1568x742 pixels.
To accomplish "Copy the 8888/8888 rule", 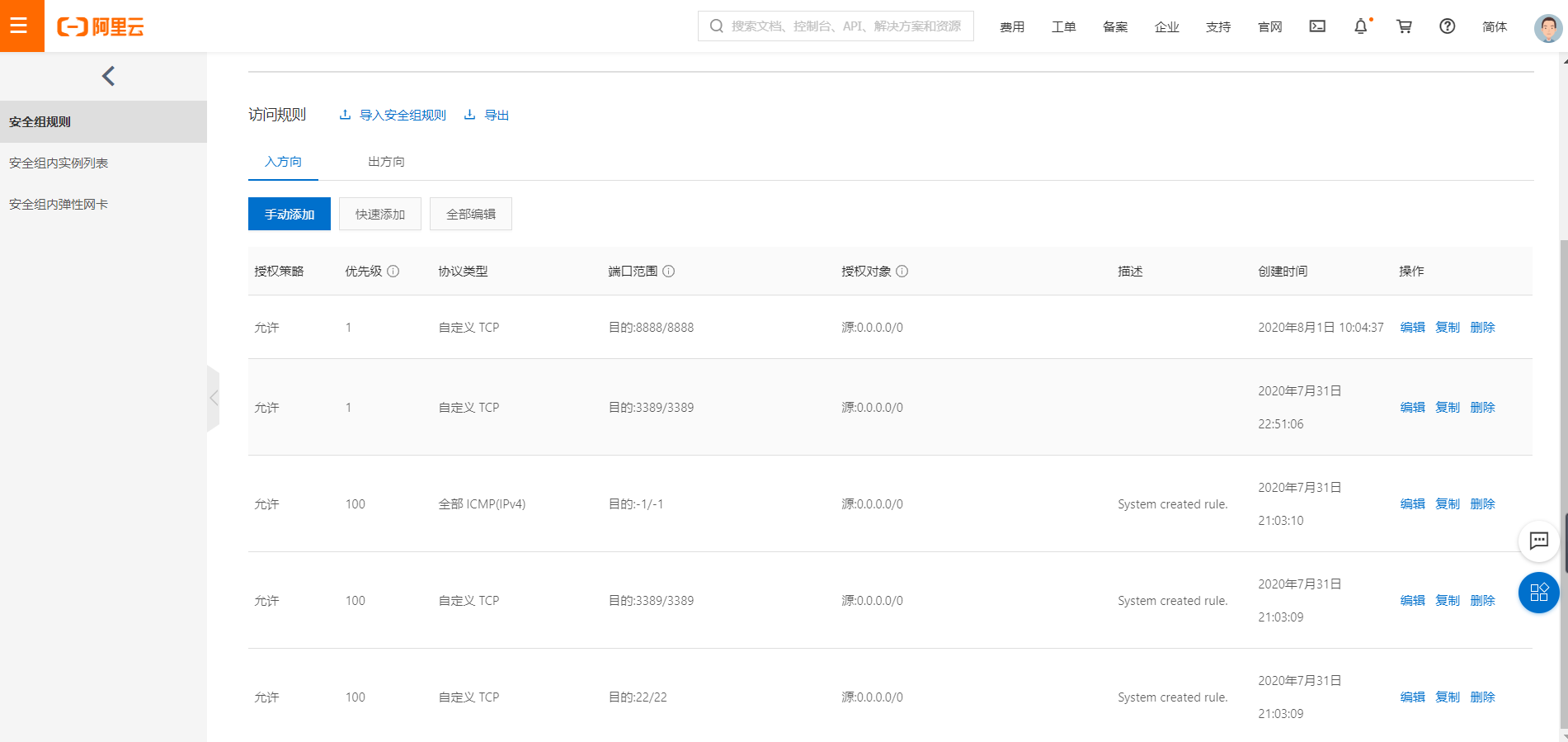I will [x=1448, y=328].
